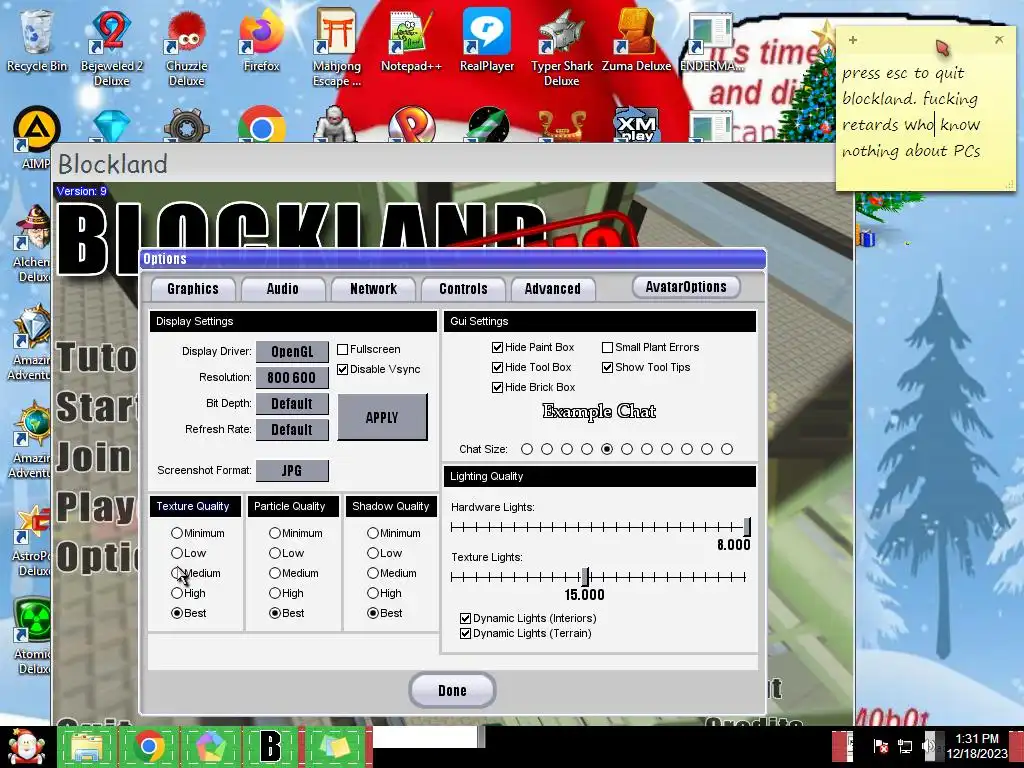
Task: Toggle Dynamic Lights (Interiors) checkbox
Action: (466, 618)
